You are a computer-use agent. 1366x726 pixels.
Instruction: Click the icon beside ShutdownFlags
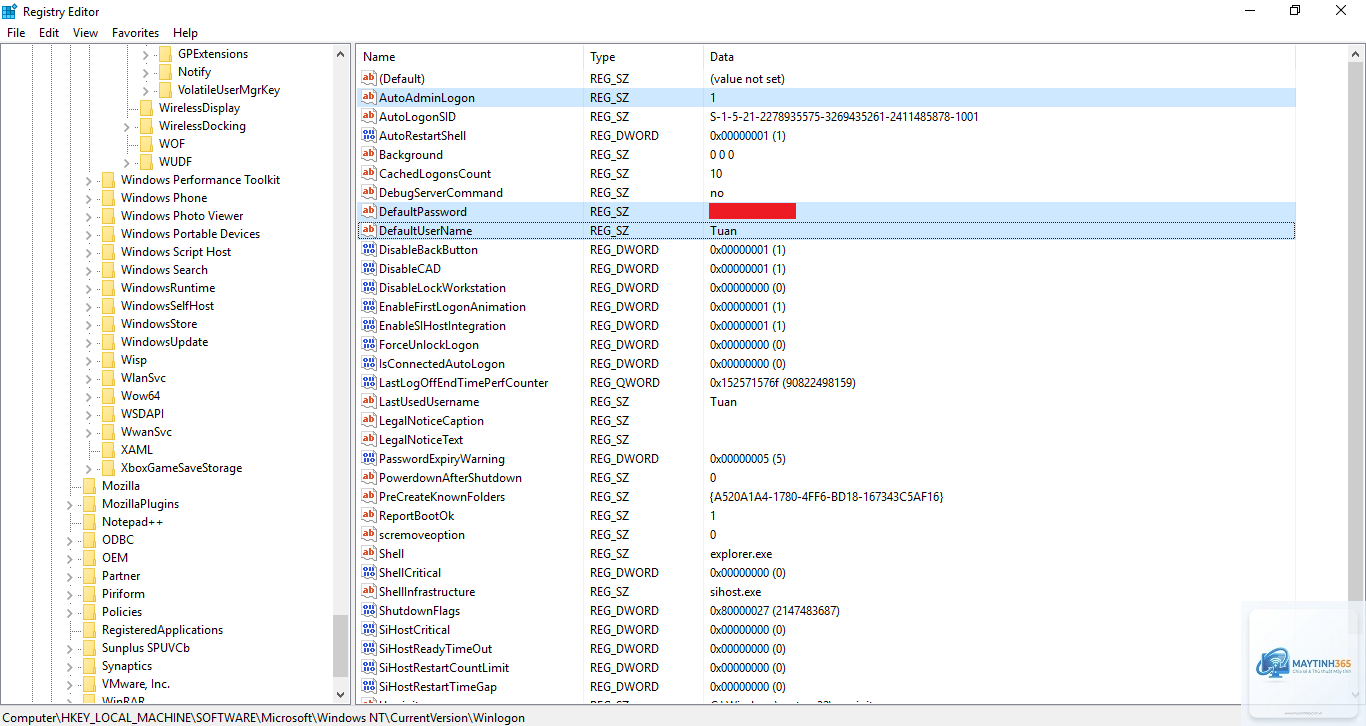click(368, 610)
